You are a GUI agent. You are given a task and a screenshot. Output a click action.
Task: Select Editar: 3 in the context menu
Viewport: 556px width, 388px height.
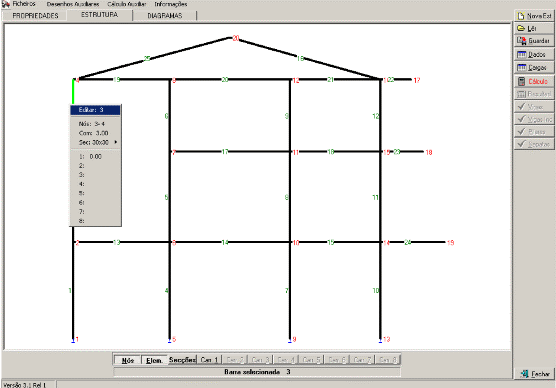pos(95,110)
